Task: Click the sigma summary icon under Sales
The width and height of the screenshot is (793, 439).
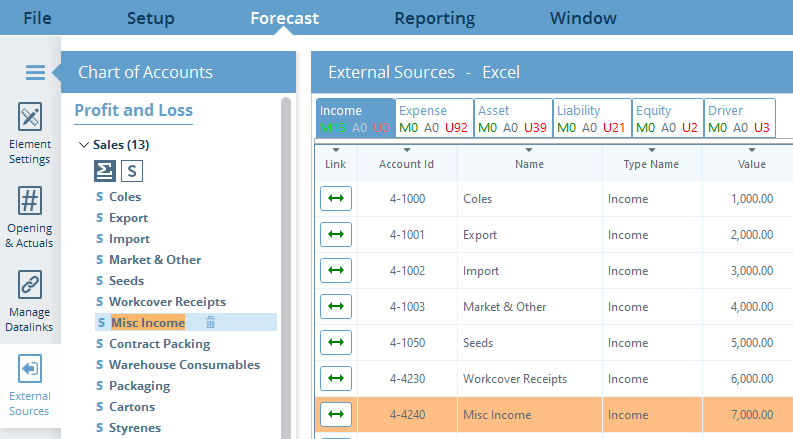Action: [x=105, y=171]
